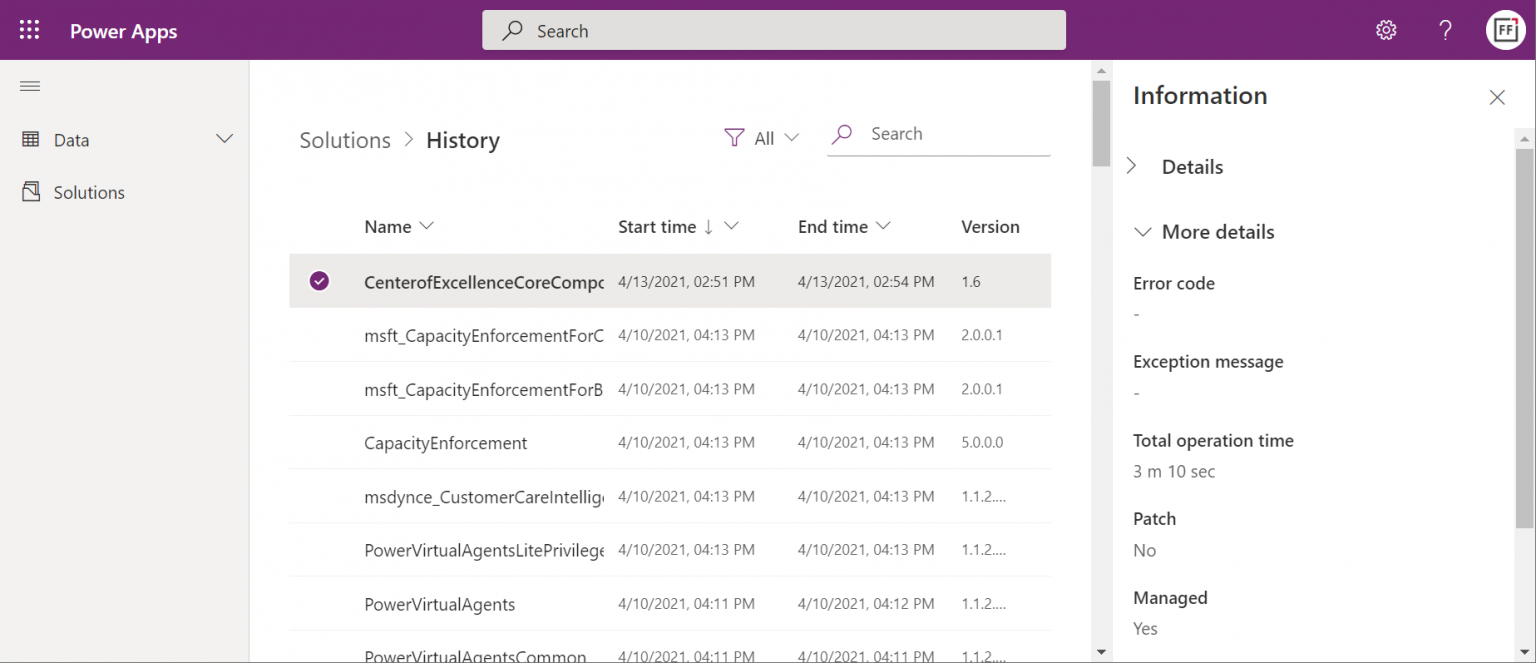Click version 1.6 cell
The width and height of the screenshot is (1536, 663).
971,282
